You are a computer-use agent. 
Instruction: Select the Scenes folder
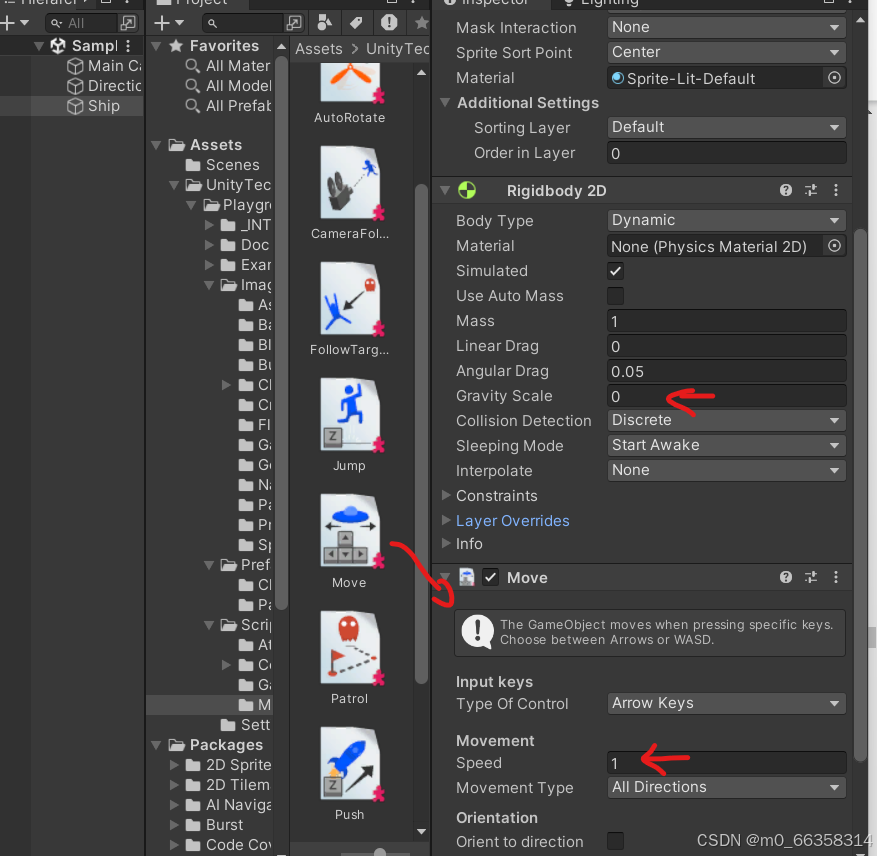pos(223,165)
